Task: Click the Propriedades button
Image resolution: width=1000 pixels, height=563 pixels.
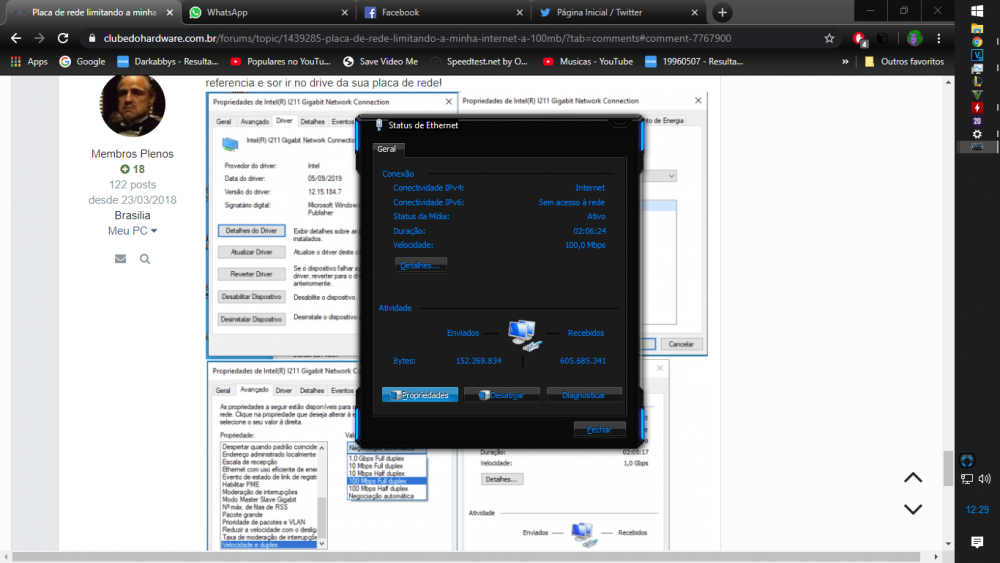Action: point(420,395)
